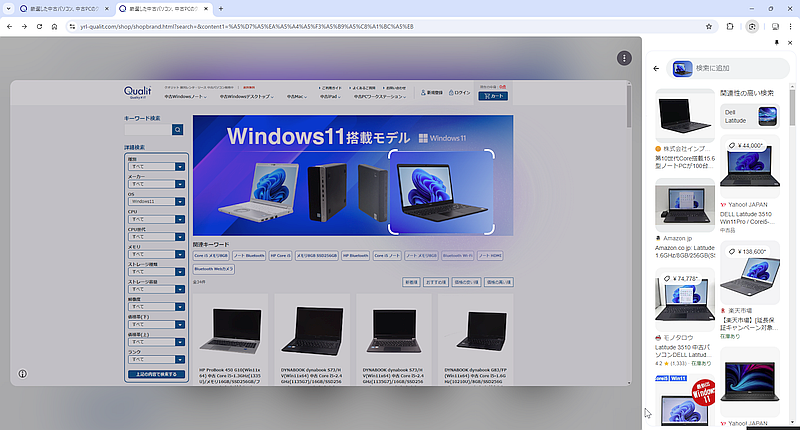
Task: Click the Lens panel vertical scrollbar
Action: pos(792,107)
